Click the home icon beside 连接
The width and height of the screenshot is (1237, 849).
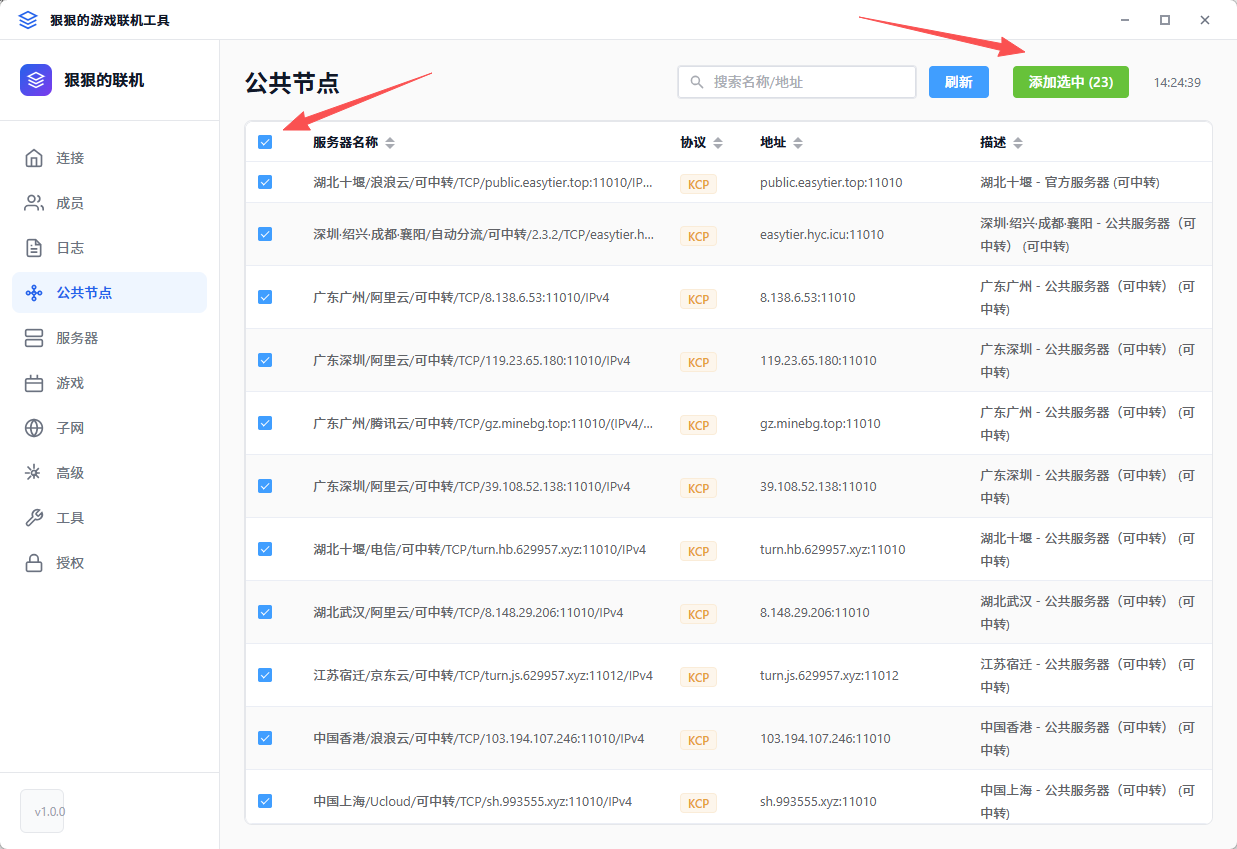pos(34,158)
